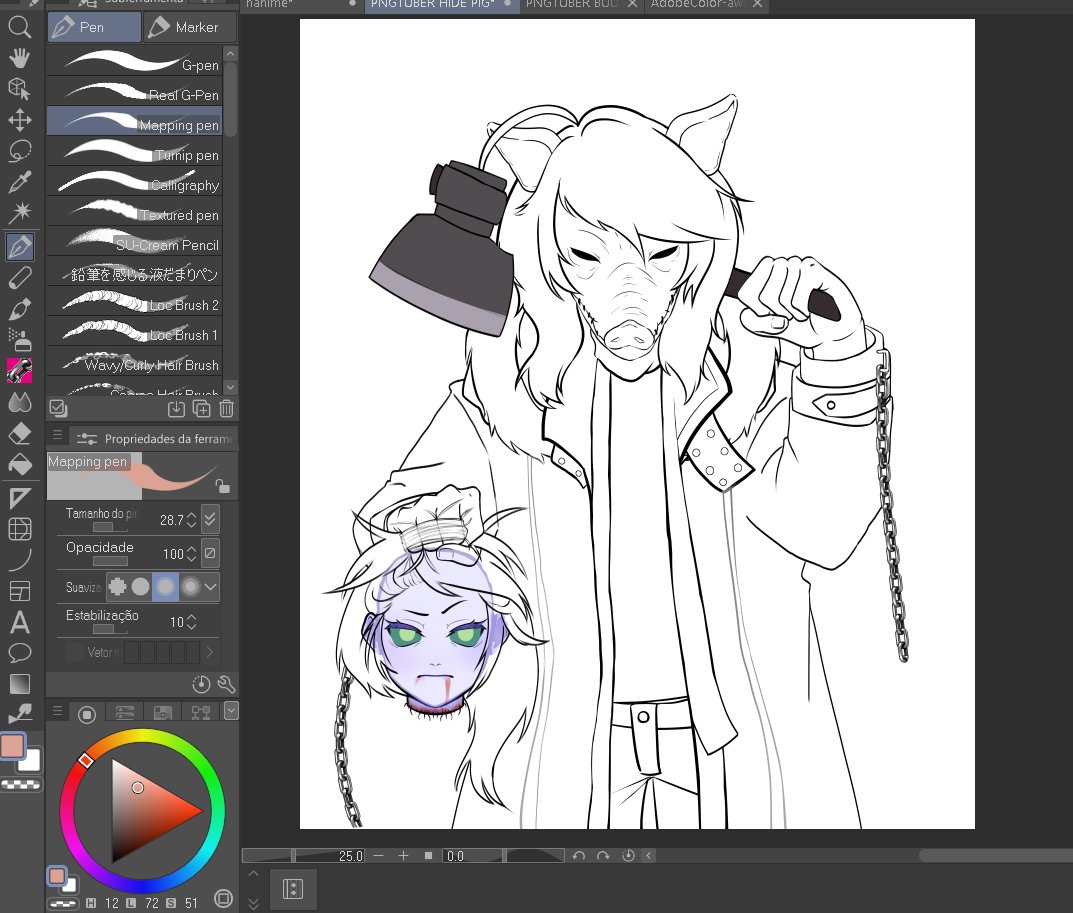Screen dimensions: 1073x913
Task: Fit canvas to screen square button
Action: [x=428, y=856]
